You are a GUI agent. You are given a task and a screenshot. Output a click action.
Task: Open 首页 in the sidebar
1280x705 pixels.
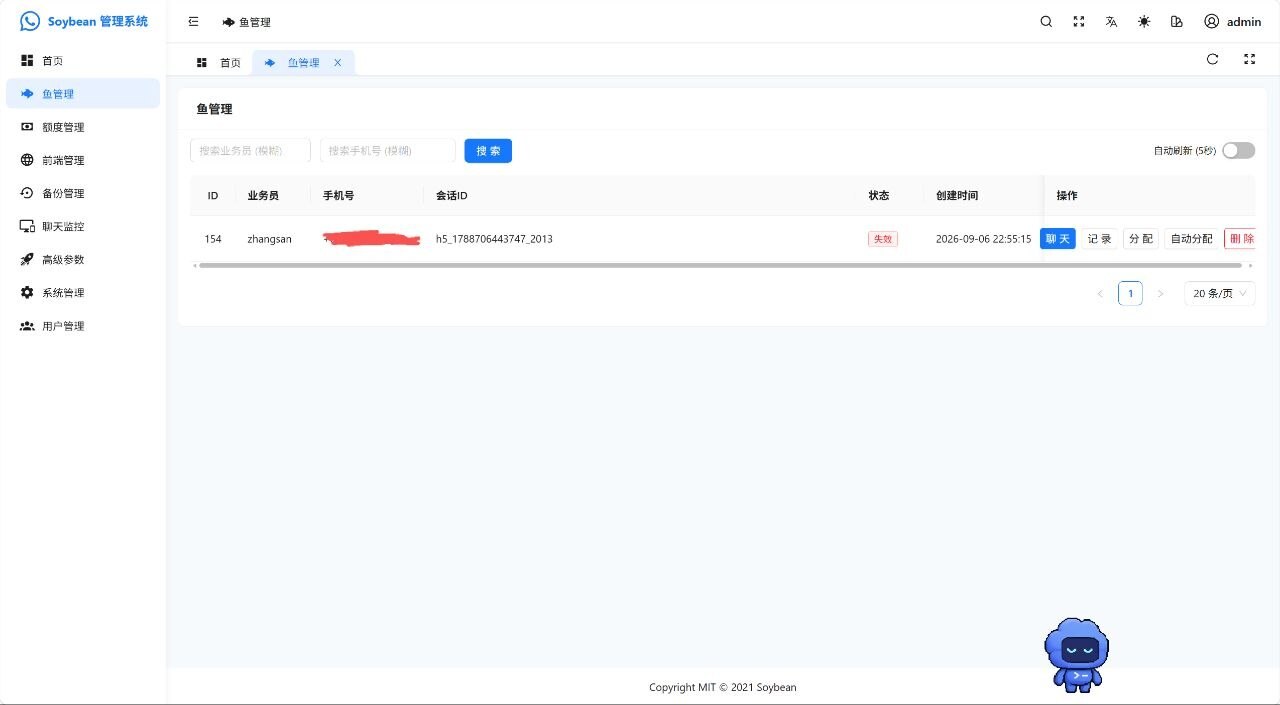point(83,61)
